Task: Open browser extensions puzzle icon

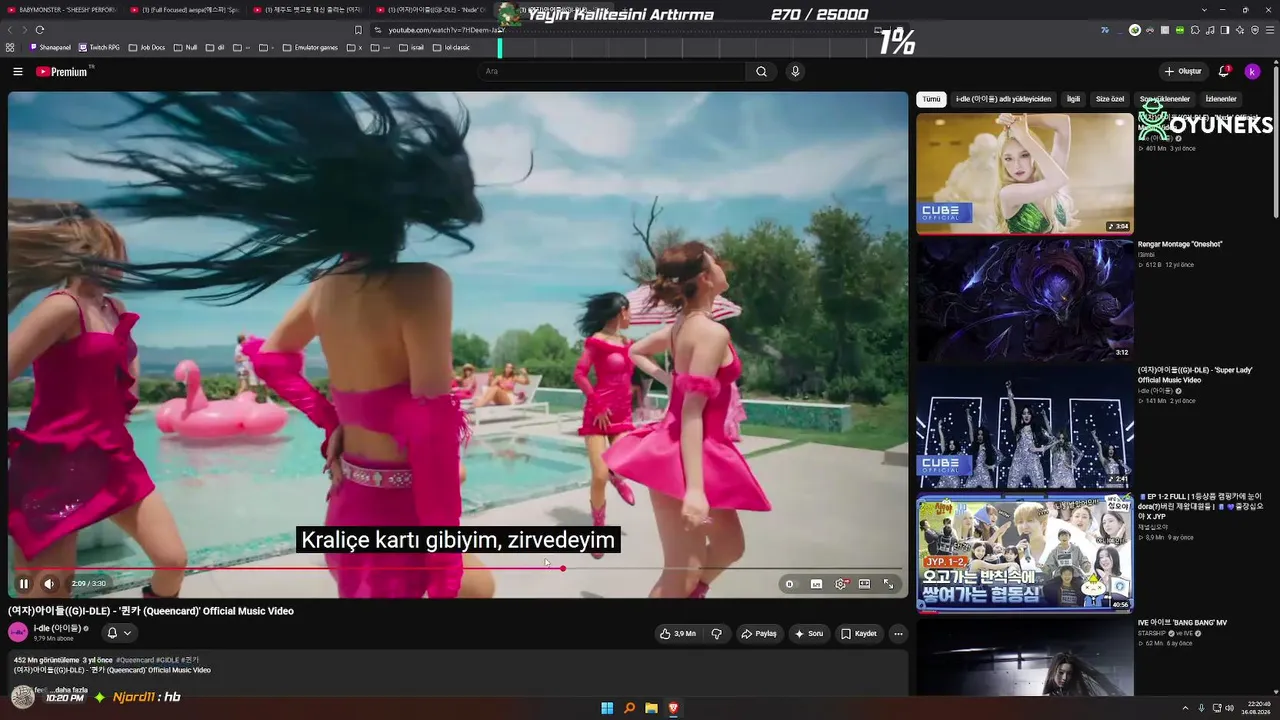Action: coord(1195,30)
